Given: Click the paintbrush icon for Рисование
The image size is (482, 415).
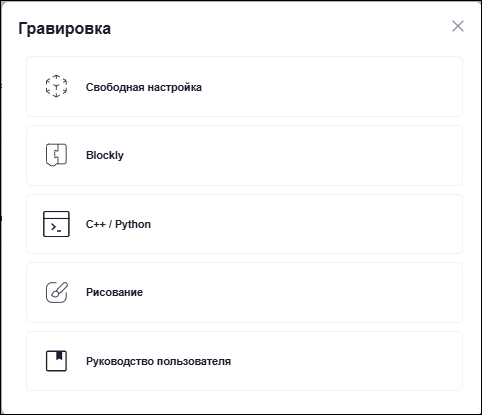Looking at the screenshot, I should point(56,292).
